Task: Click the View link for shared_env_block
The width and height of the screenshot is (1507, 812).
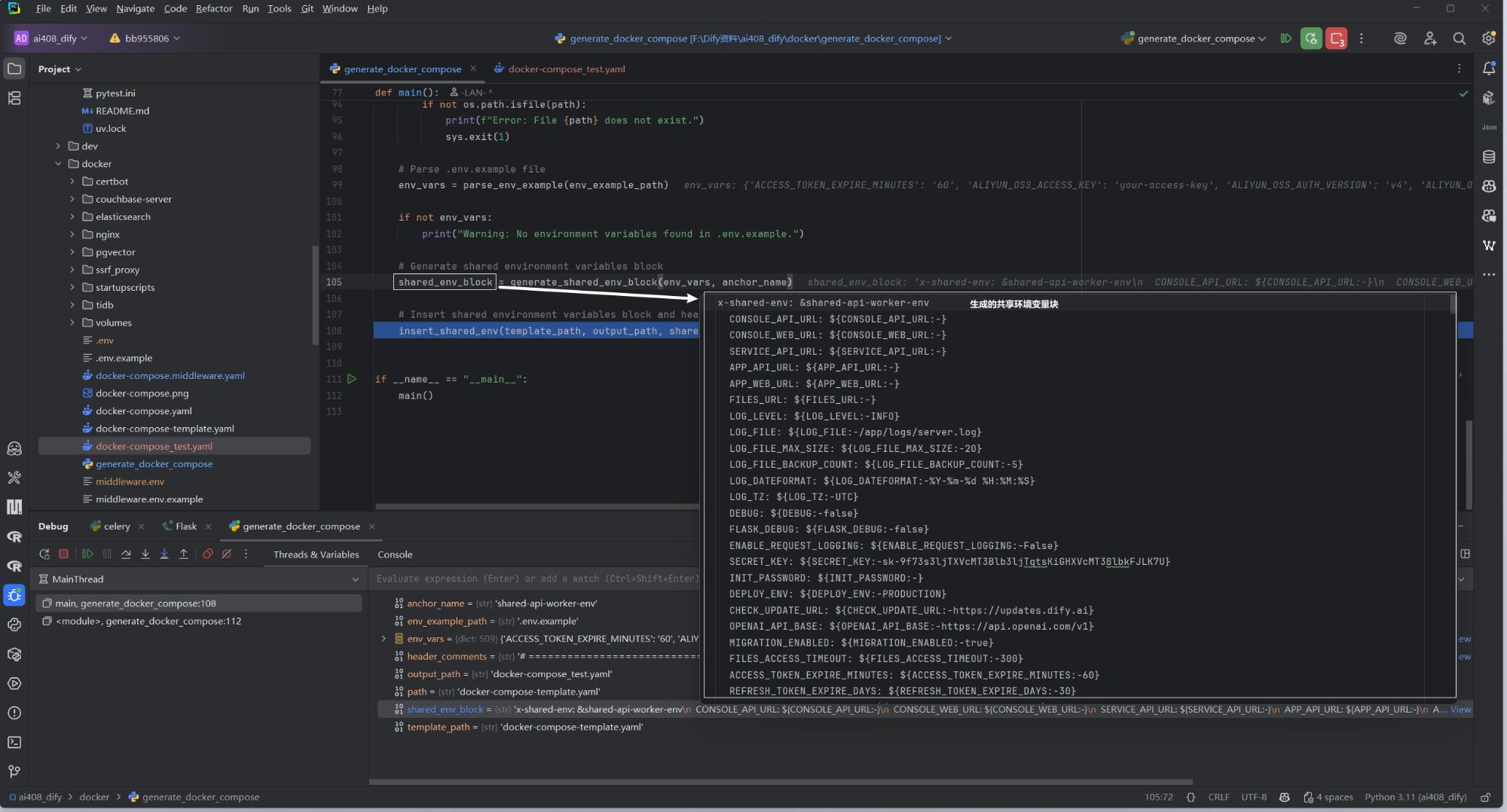Action: click(1460, 710)
